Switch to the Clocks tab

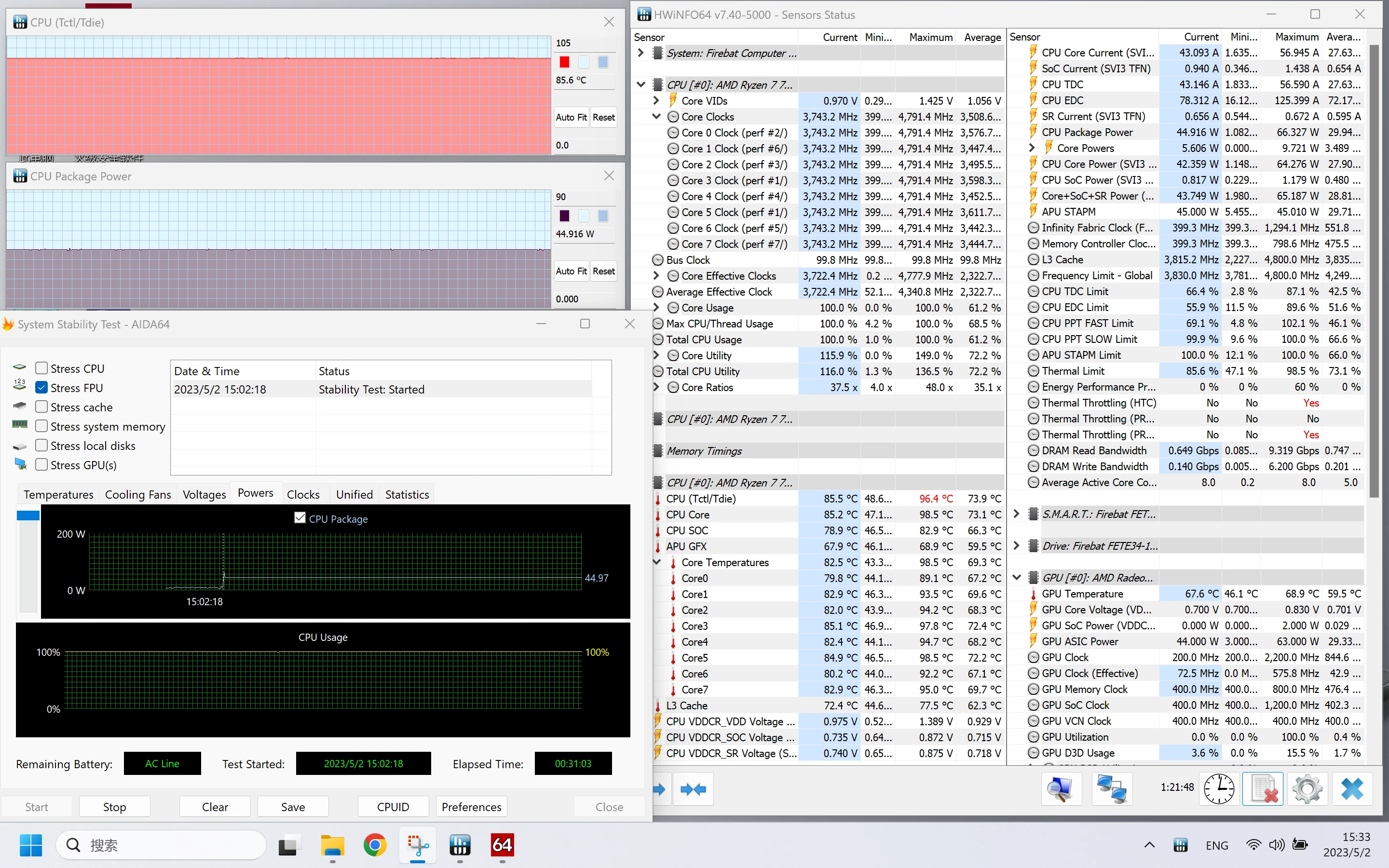303,494
